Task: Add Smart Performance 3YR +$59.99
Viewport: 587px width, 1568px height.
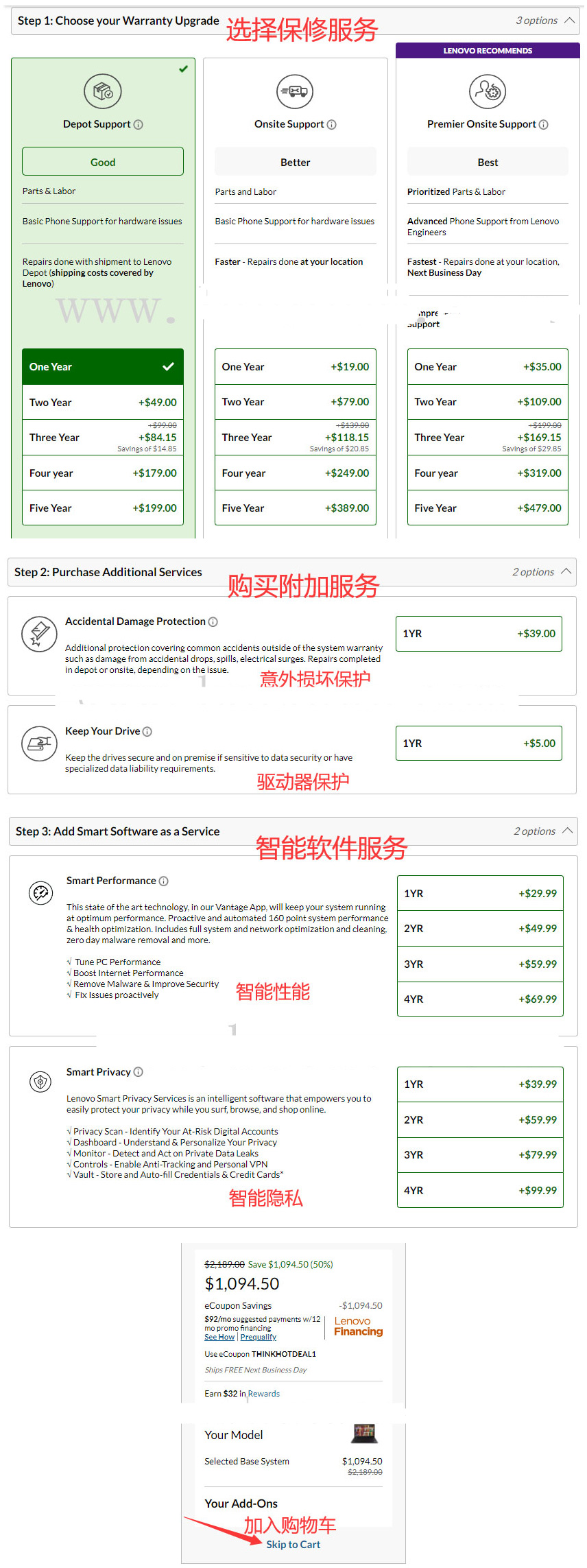Action: (x=480, y=964)
